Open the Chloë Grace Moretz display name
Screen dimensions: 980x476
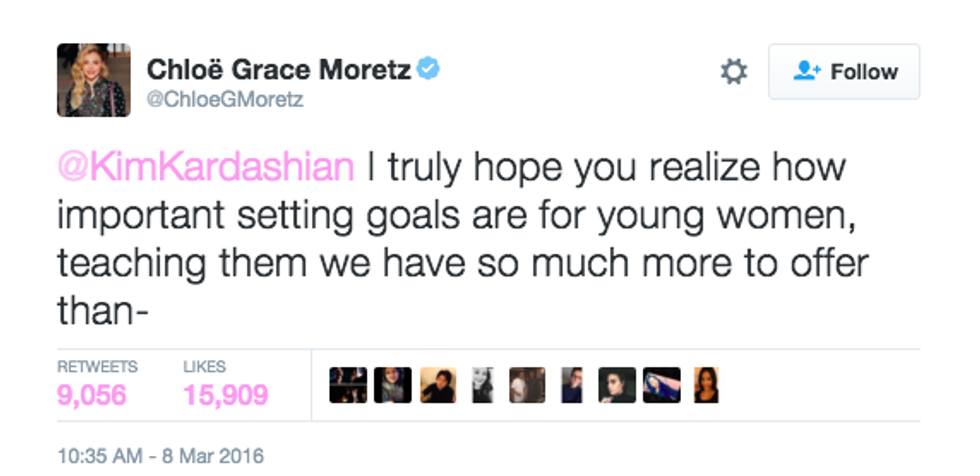click(280, 69)
